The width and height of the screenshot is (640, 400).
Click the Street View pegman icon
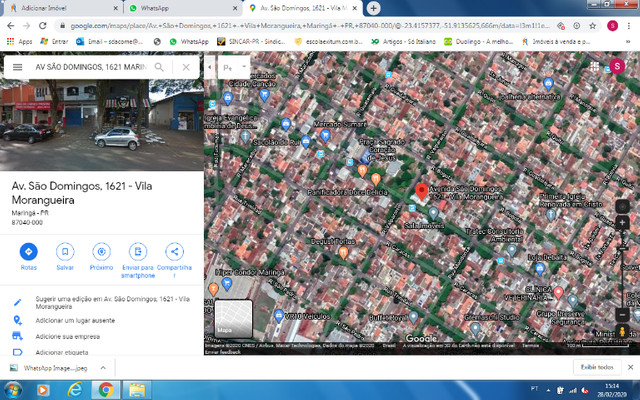tap(622, 331)
